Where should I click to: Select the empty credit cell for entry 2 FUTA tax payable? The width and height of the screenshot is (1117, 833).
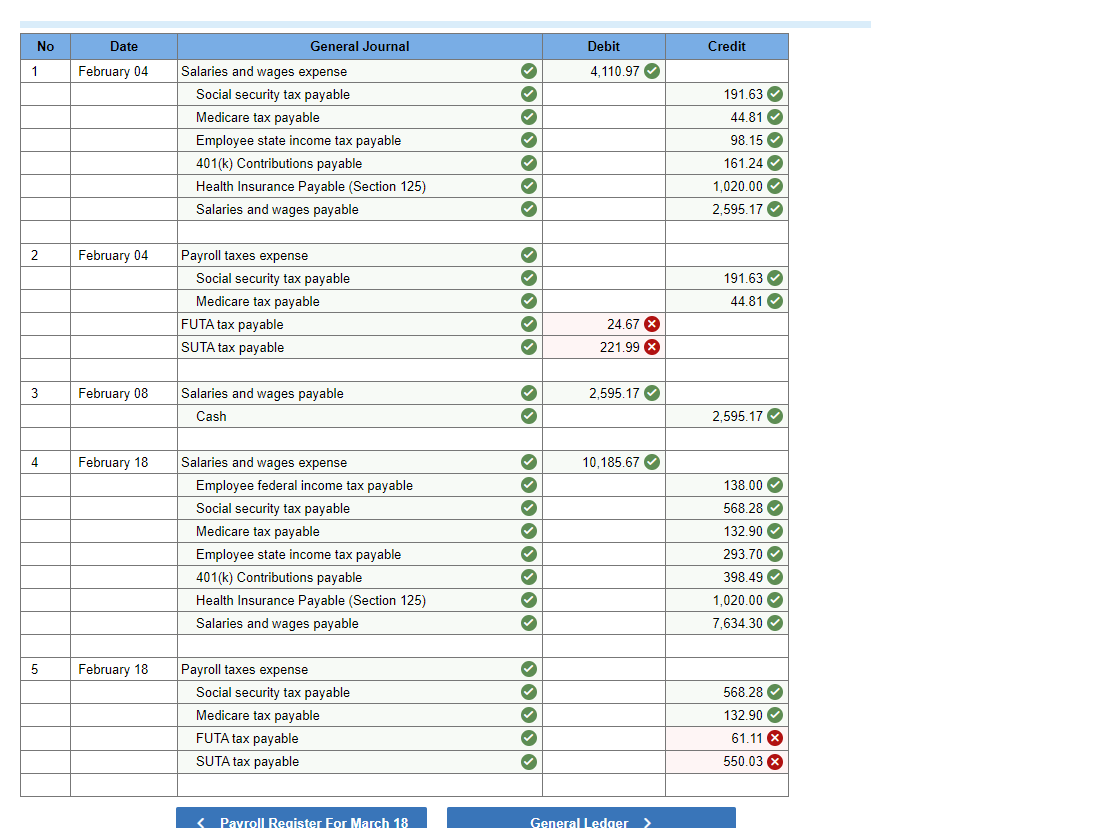point(727,324)
